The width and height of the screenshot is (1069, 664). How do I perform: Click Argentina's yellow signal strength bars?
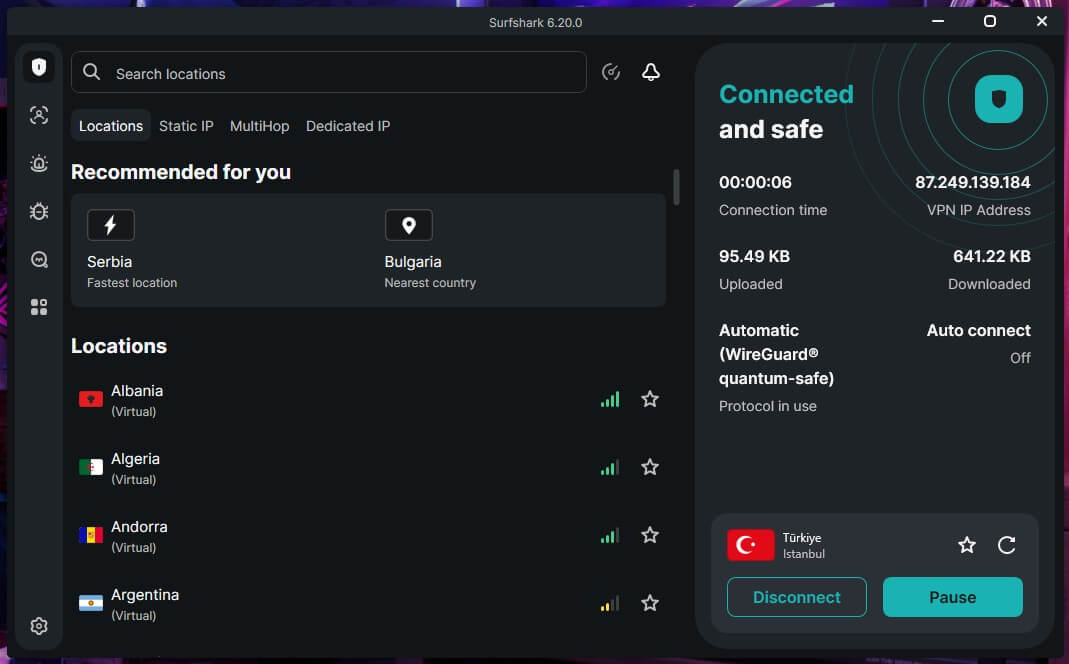(610, 603)
